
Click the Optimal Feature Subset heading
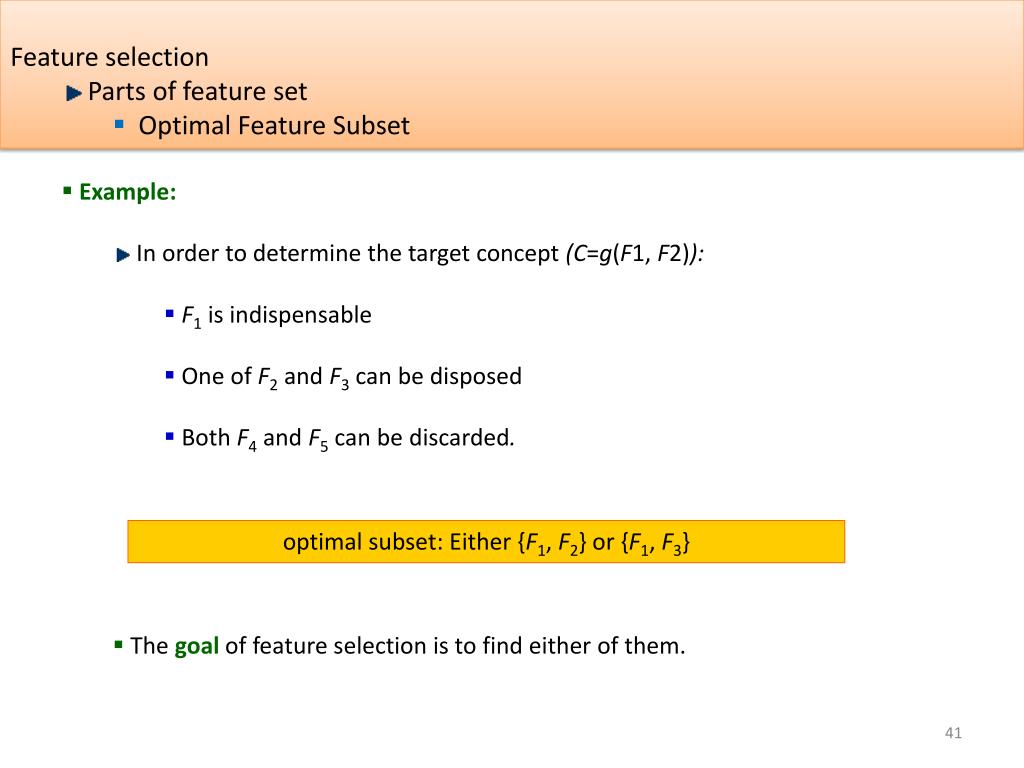coord(274,125)
